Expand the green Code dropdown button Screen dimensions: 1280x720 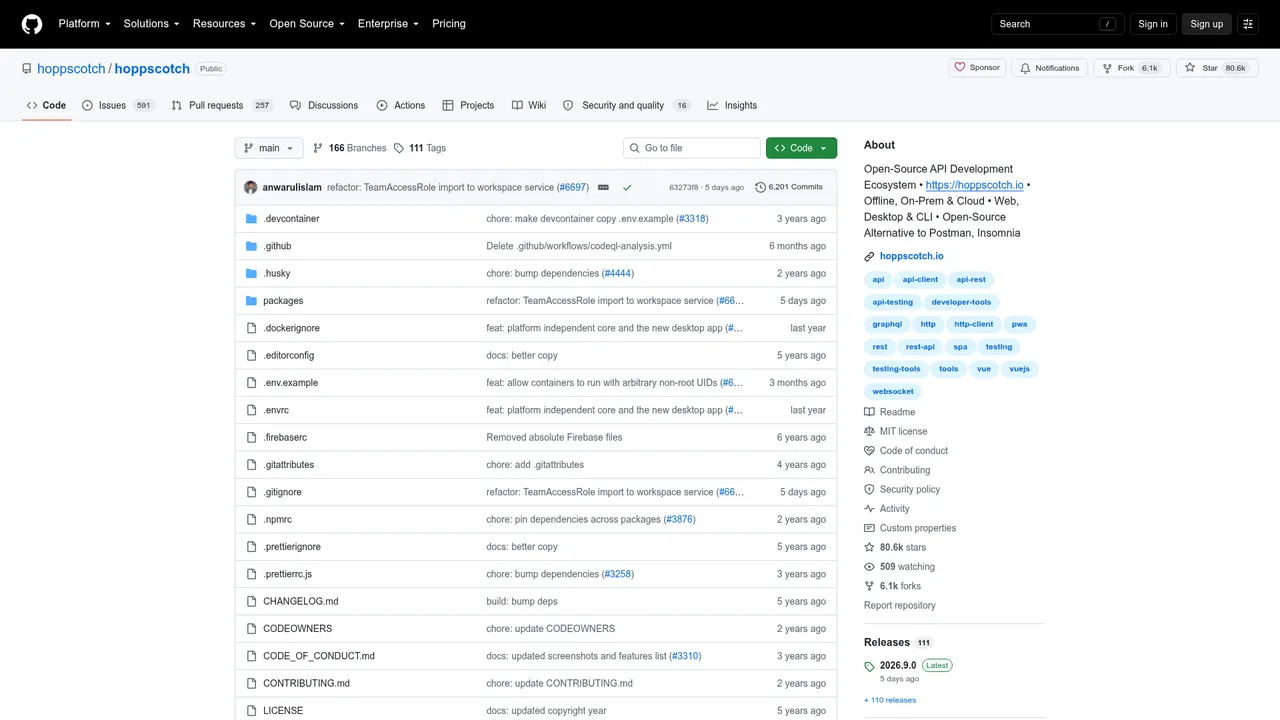(x=801, y=148)
